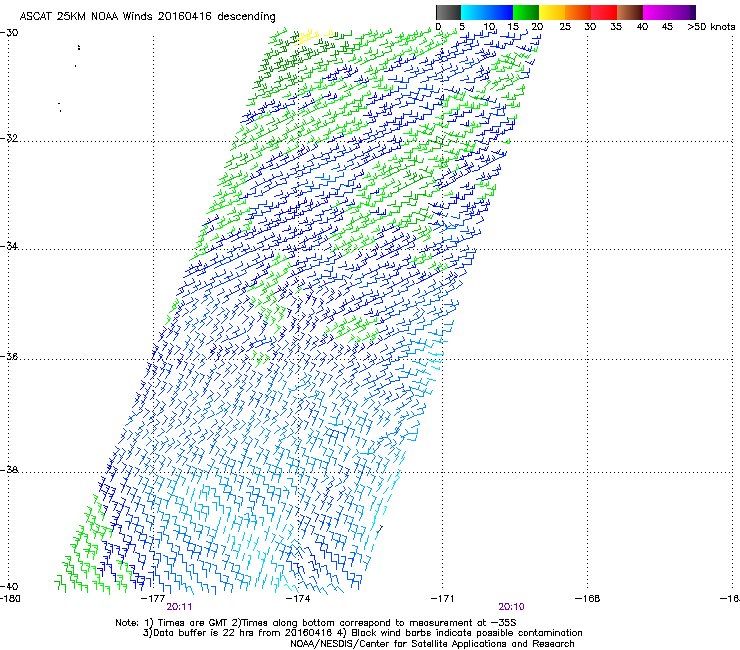740x650 pixels.
Task: Click the latitude label -32
Action: coord(9,138)
